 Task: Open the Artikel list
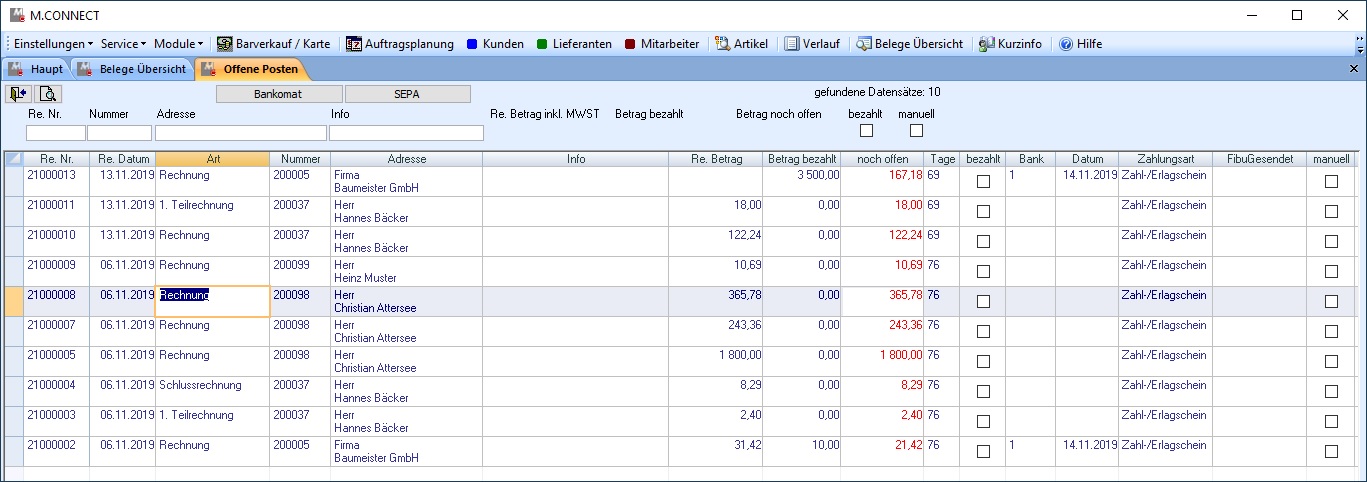[x=741, y=44]
